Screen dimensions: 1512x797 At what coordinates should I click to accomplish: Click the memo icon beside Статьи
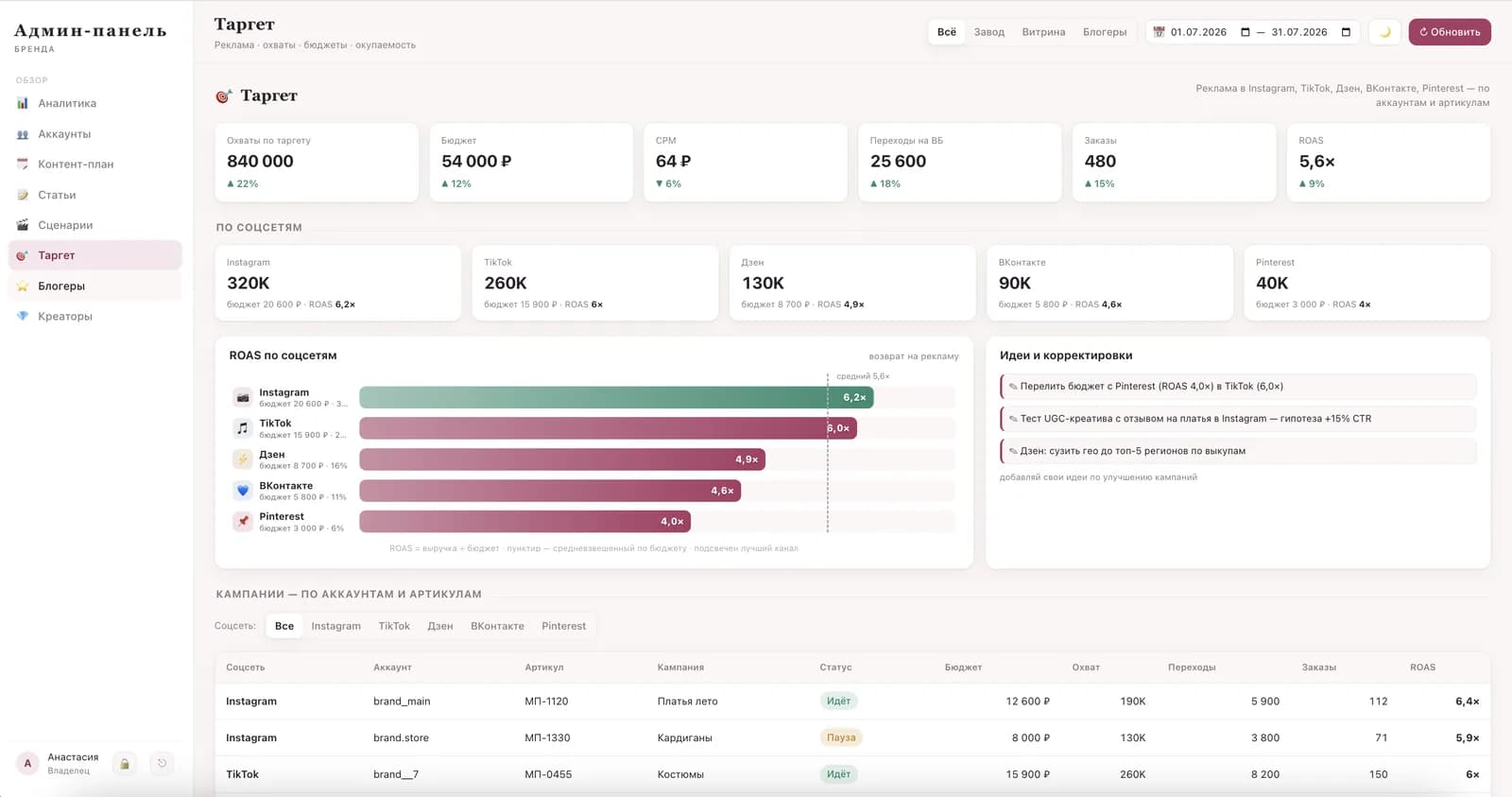tap(23, 195)
